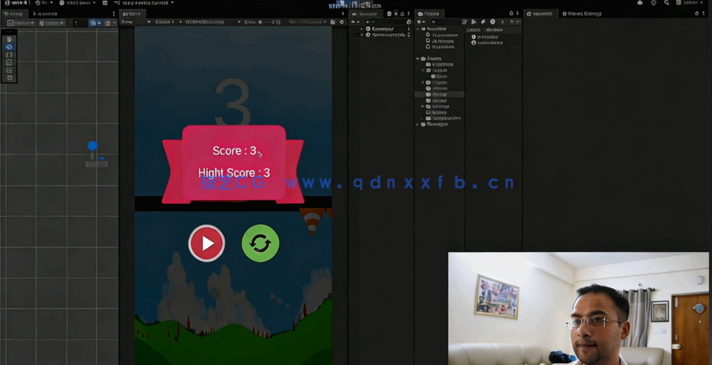Open the Layout dropdown in top toolbar
This screenshot has width=712, height=365.
tap(691, 3)
